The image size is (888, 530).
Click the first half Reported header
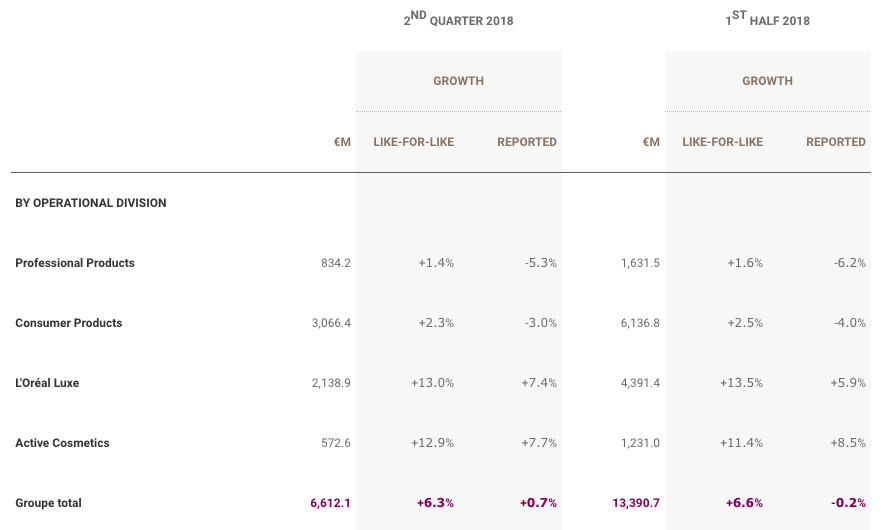coord(836,142)
